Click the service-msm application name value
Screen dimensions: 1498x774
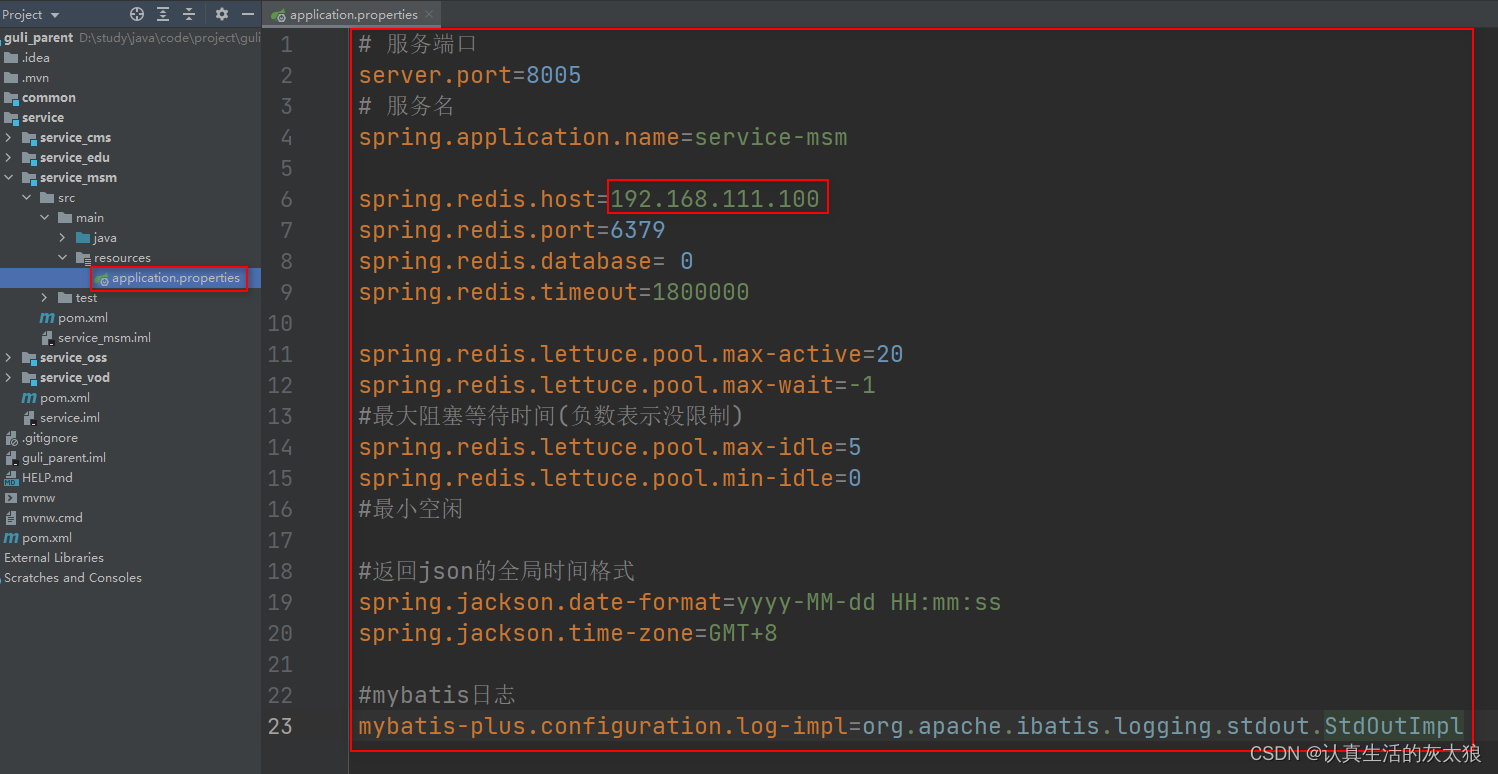click(771, 137)
